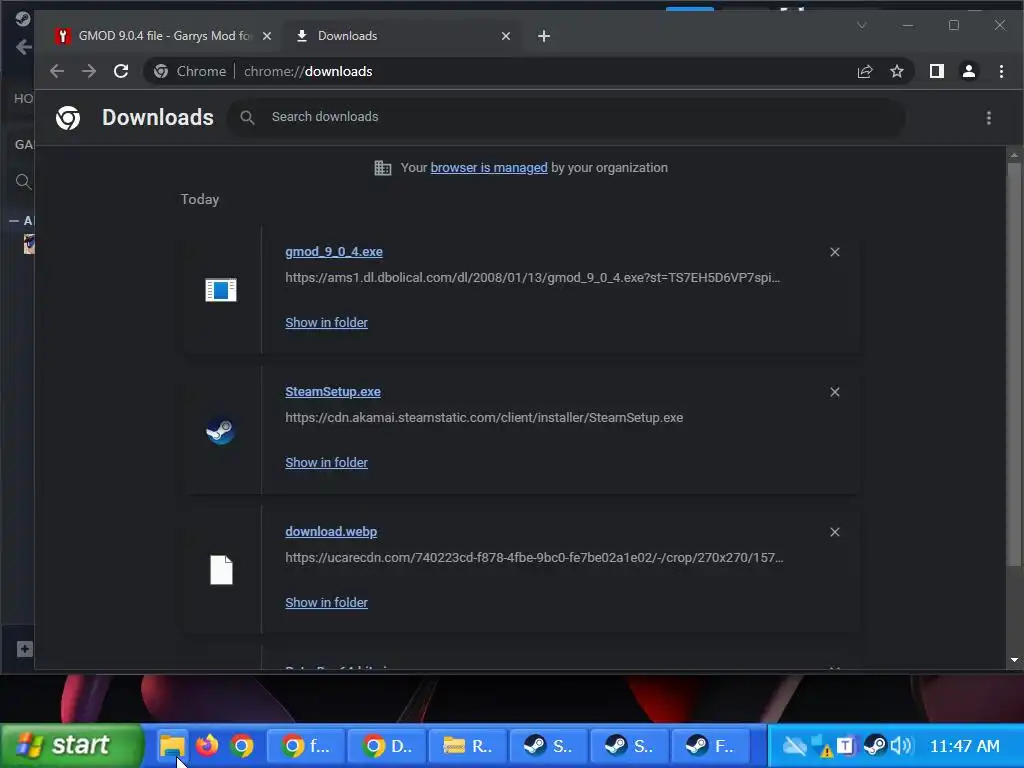The image size is (1024, 768).
Task: Click the downloads page vertical scrollbar
Action: point(1014,366)
